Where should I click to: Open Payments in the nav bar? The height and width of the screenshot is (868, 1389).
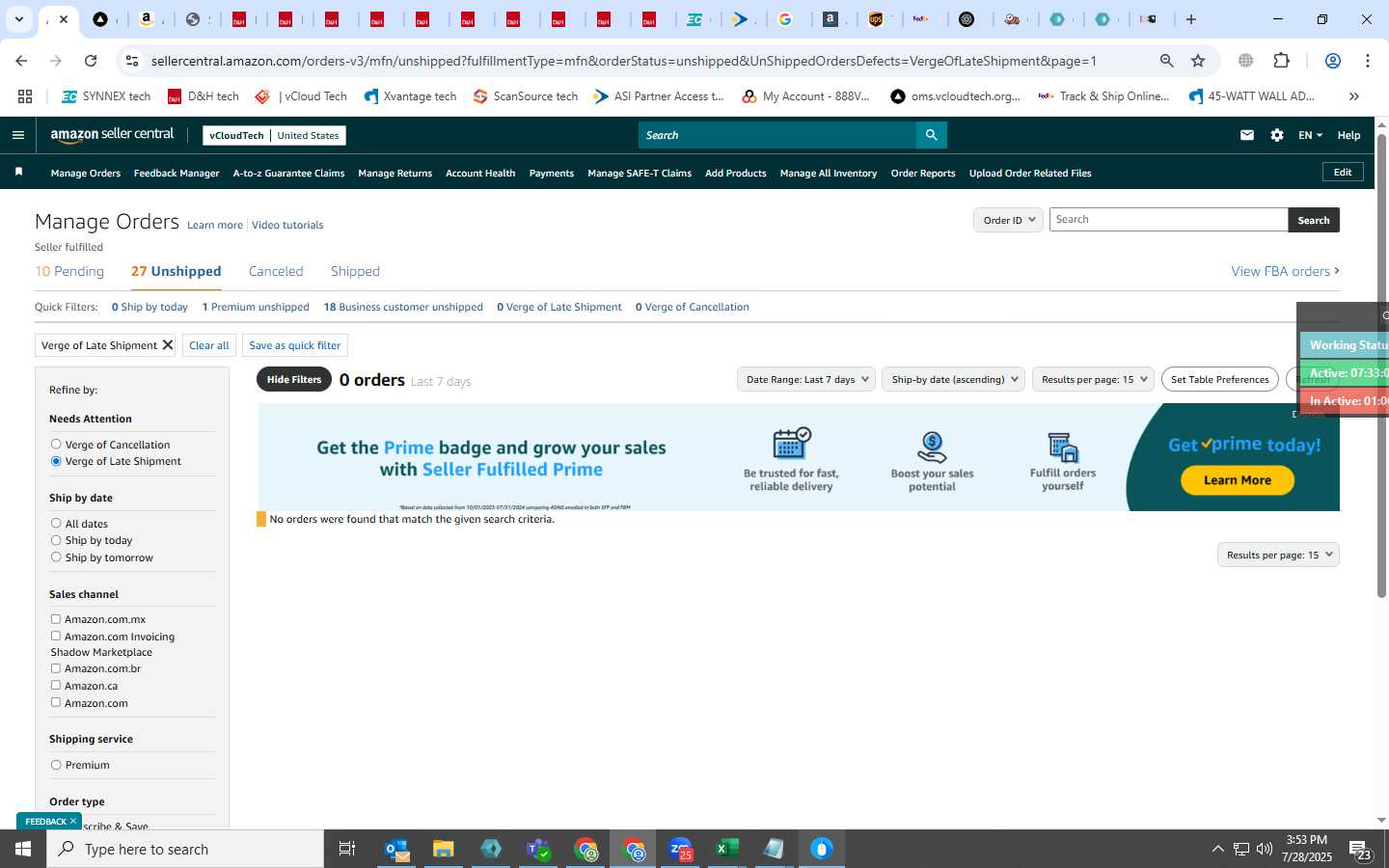(552, 174)
